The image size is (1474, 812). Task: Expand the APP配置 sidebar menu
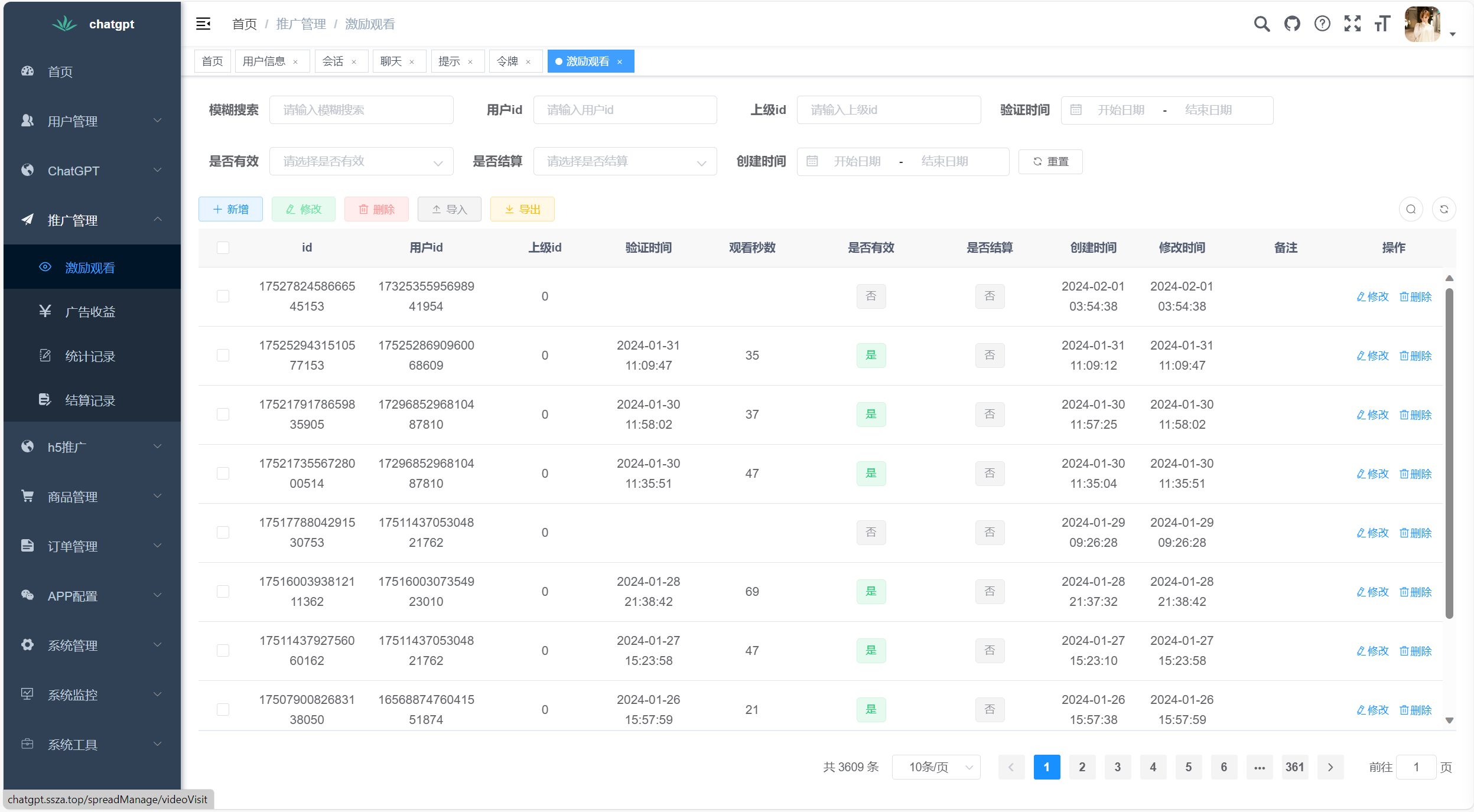[92, 596]
